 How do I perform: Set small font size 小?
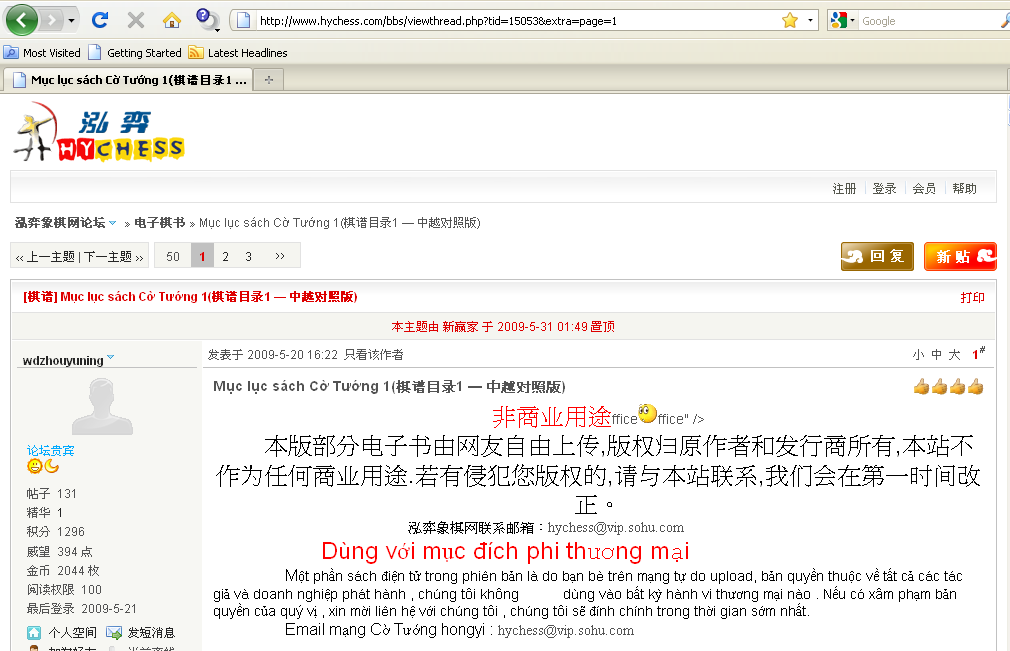(x=919, y=355)
